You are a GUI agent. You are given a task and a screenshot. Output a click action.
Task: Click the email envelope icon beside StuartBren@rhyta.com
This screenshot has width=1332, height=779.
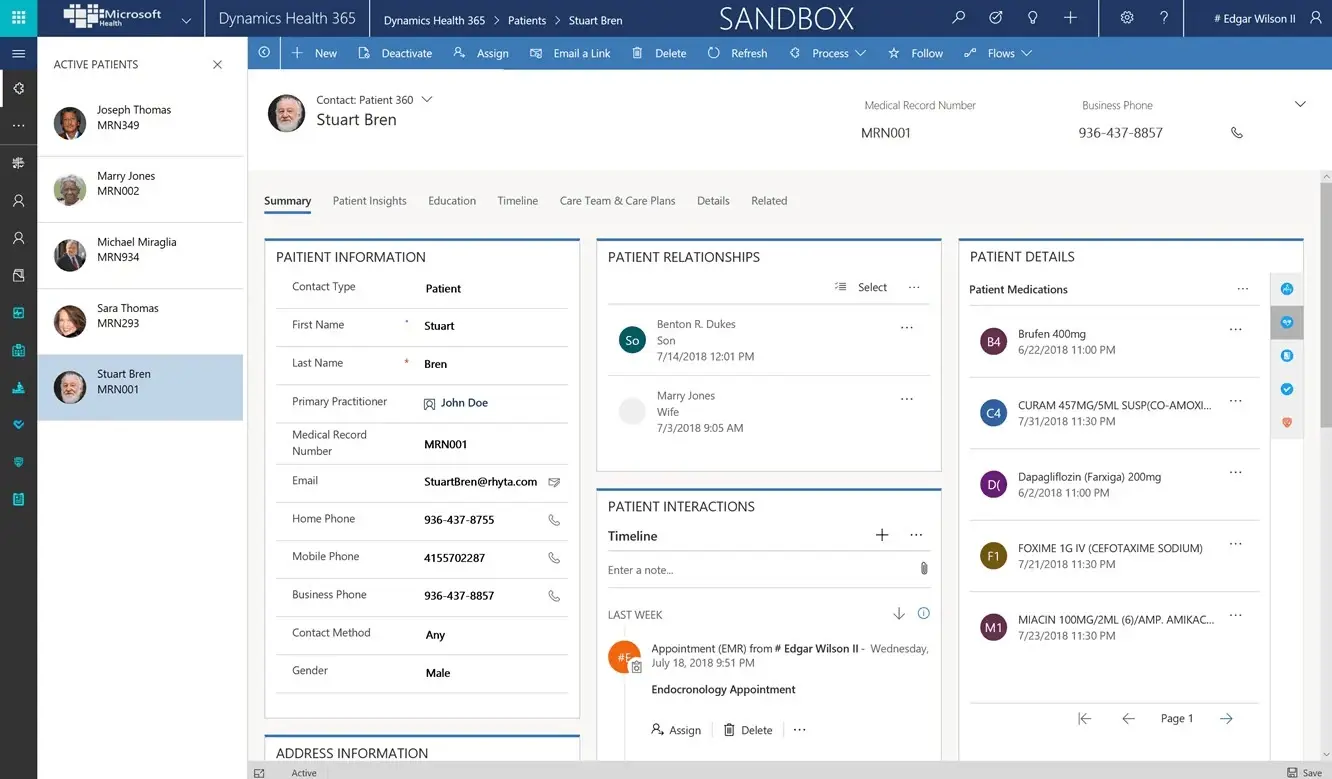click(x=554, y=482)
